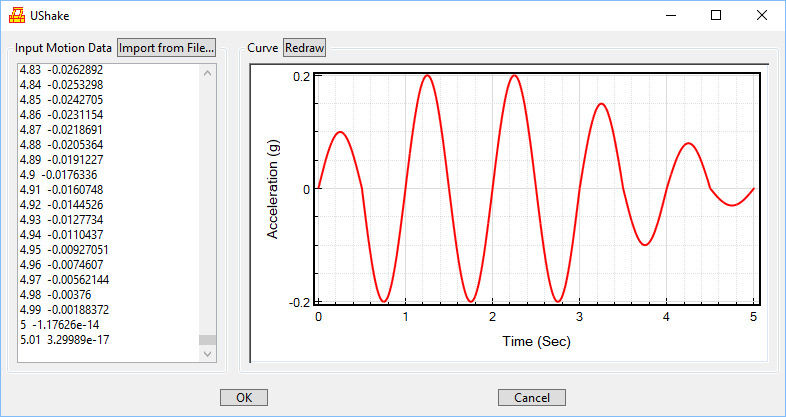Click the scrollbar thumb in motion data list

(x=208, y=340)
